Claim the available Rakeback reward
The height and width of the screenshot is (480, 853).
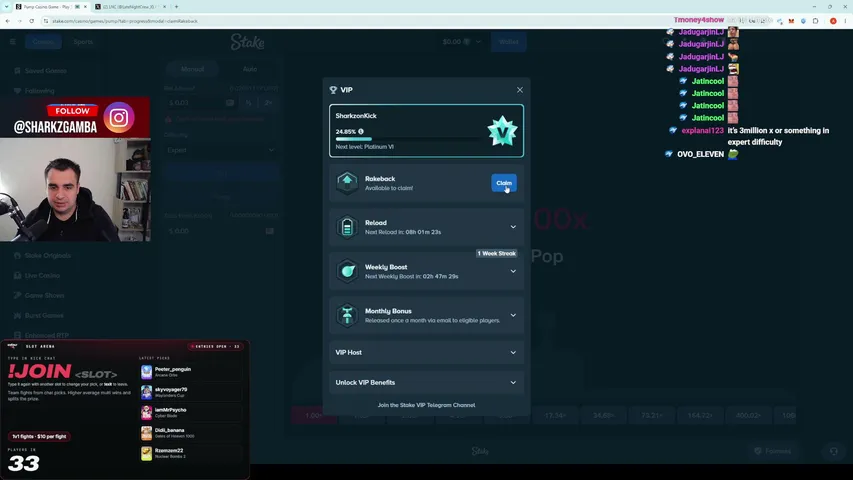(x=504, y=183)
